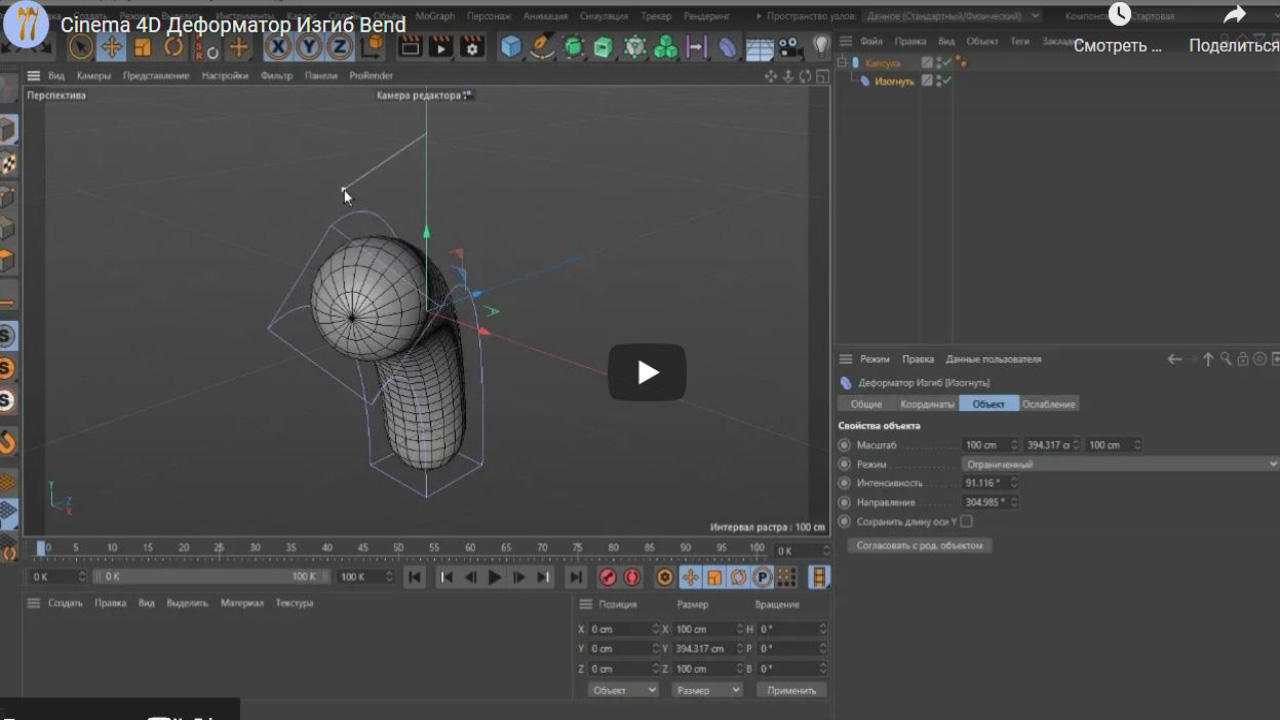Activate the Scale tool in top toolbar
Viewport: 1280px width, 720px height.
coord(142,47)
